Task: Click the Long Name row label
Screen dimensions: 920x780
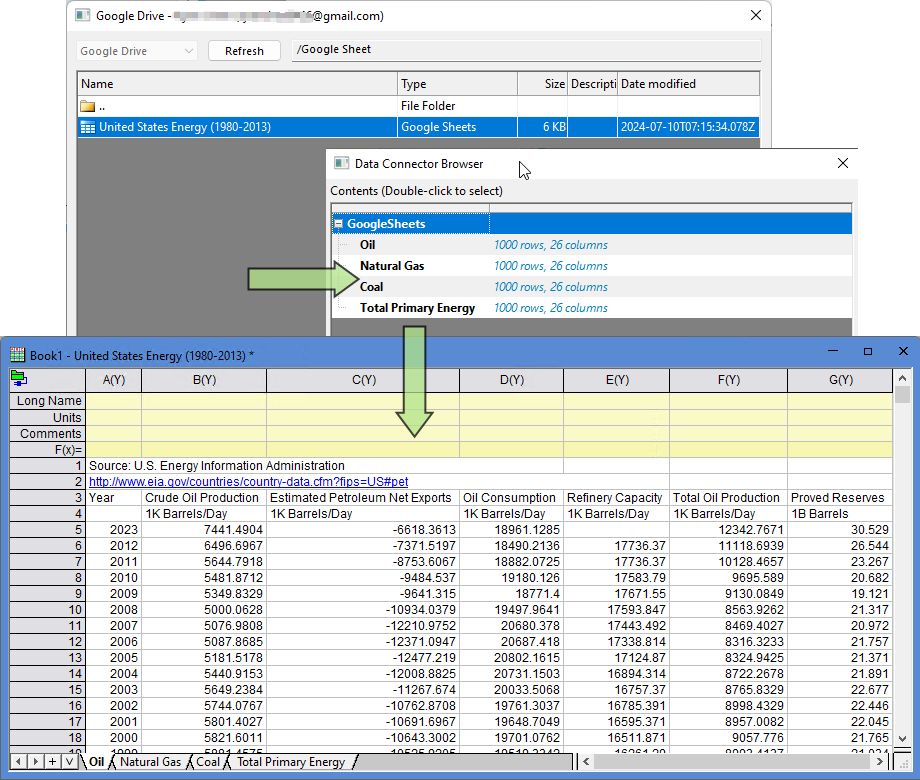Action: [x=48, y=401]
